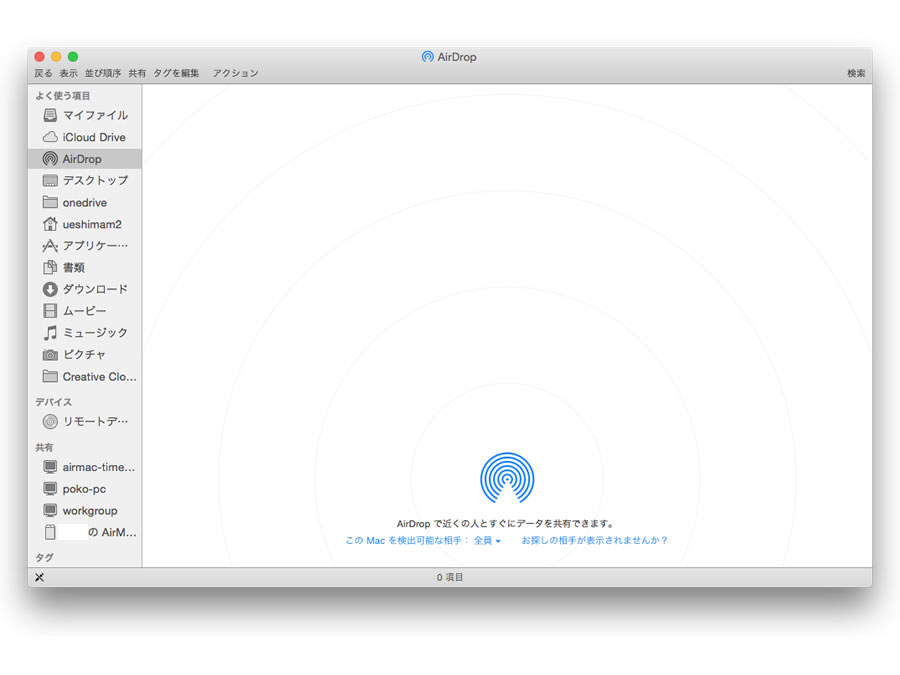Click マイファイル label in sidebar
The height and width of the screenshot is (675, 900).
(x=95, y=115)
